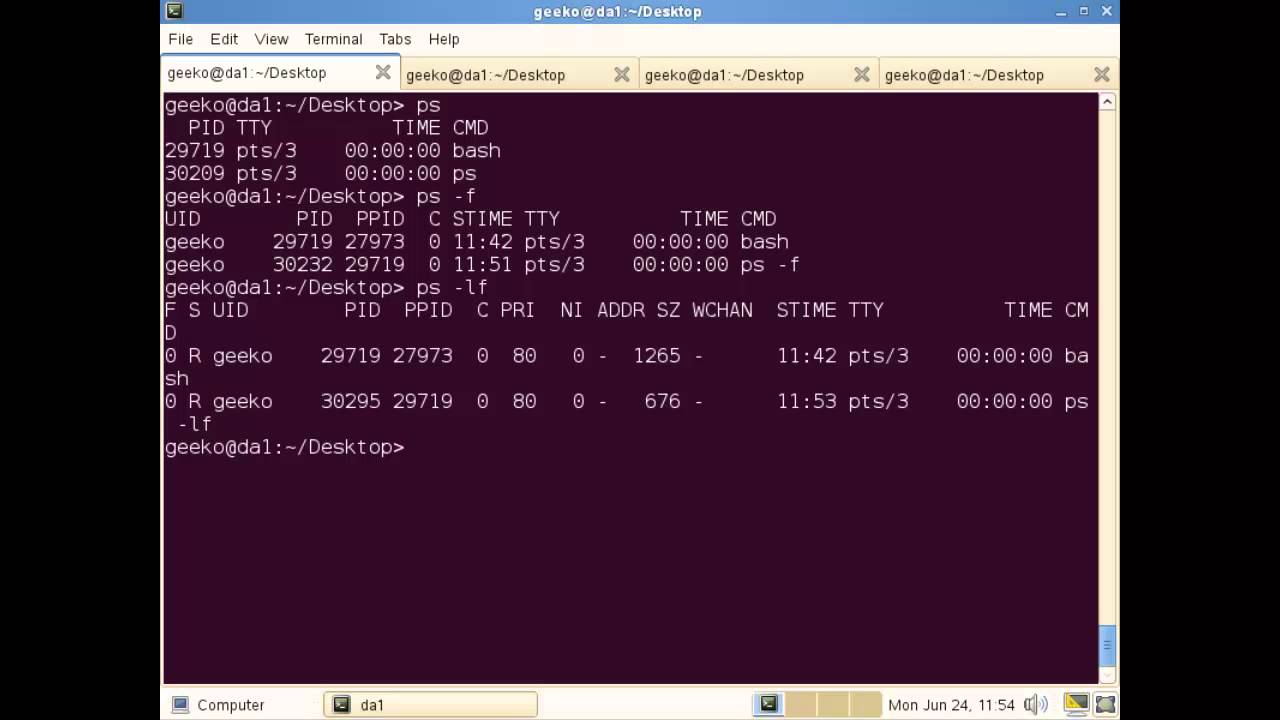This screenshot has height=720, width=1280.
Task: Click the terminal icon in the title bar
Action: (175, 11)
